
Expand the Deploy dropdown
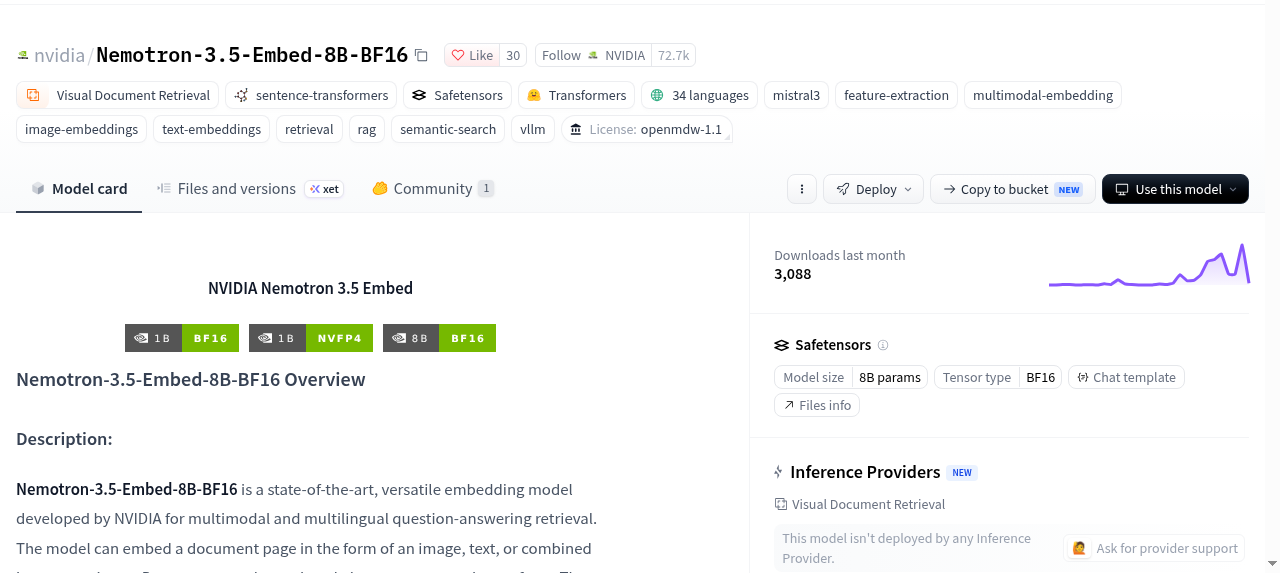875,189
